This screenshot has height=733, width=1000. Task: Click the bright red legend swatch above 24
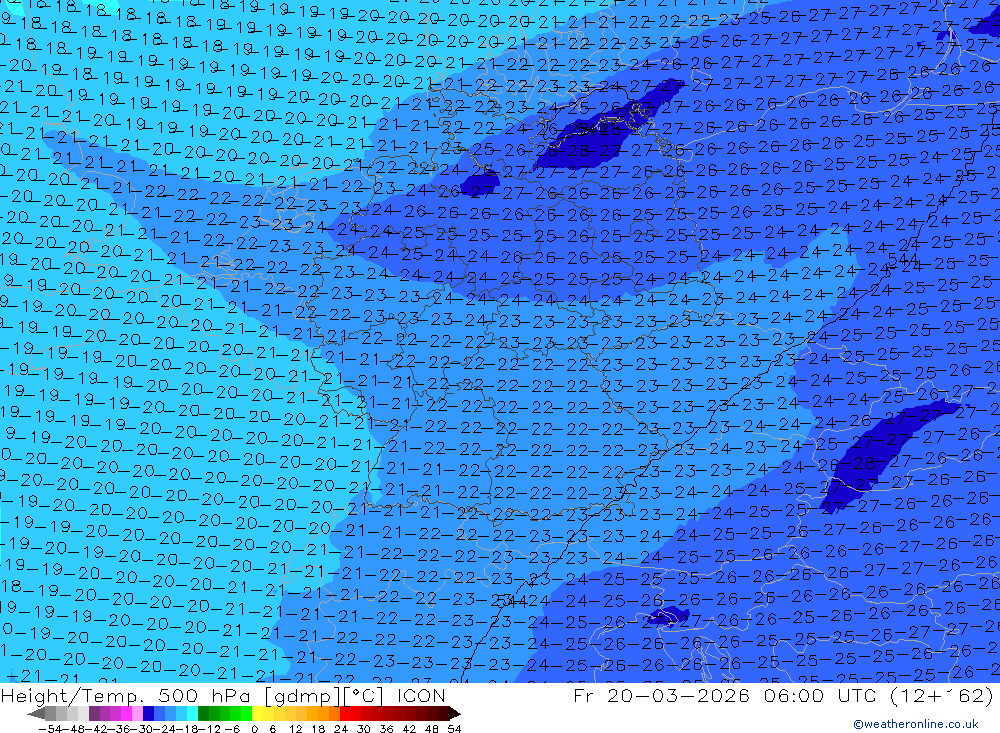click(x=345, y=713)
